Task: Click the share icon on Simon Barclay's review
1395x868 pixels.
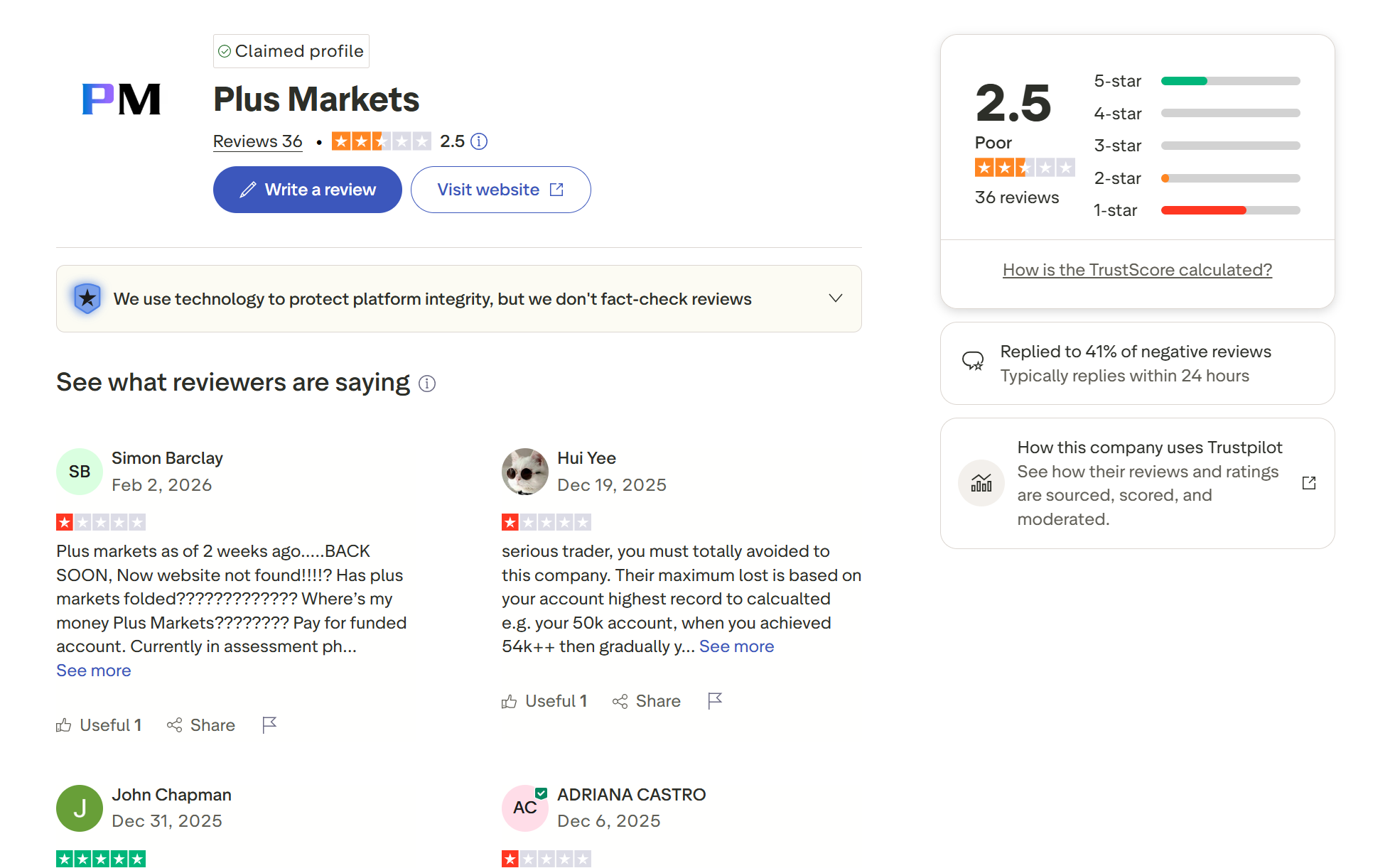Action: tap(174, 725)
